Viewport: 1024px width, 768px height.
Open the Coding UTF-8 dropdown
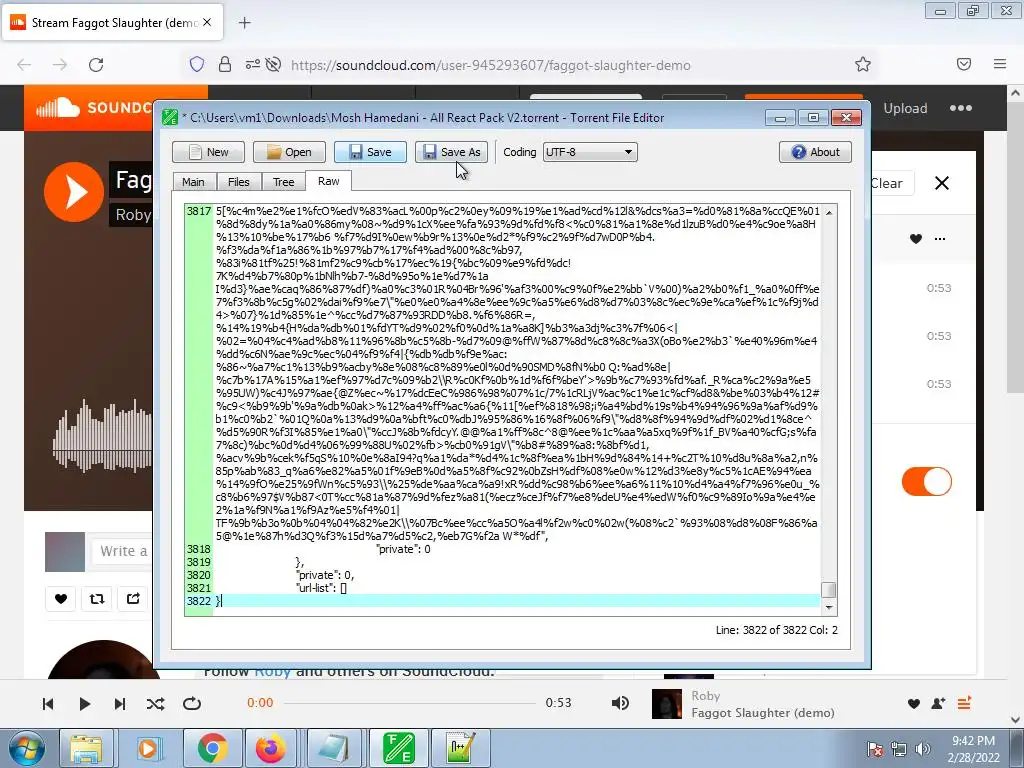590,152
